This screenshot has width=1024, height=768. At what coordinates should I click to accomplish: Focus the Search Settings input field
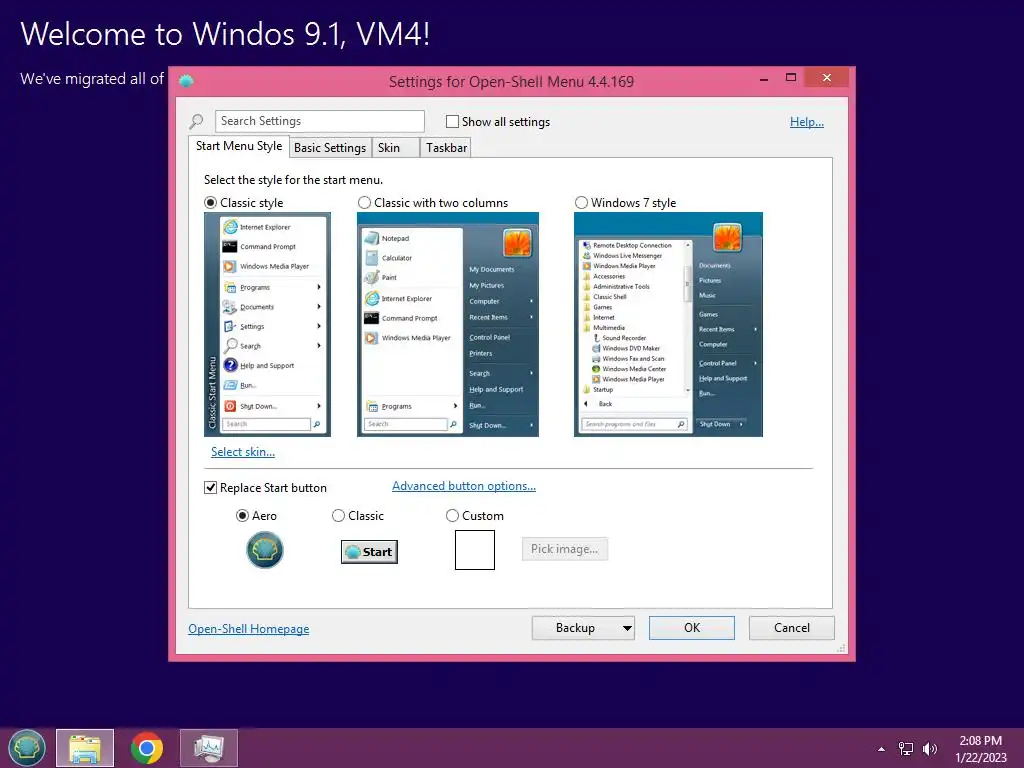click(x=319, y=121)
